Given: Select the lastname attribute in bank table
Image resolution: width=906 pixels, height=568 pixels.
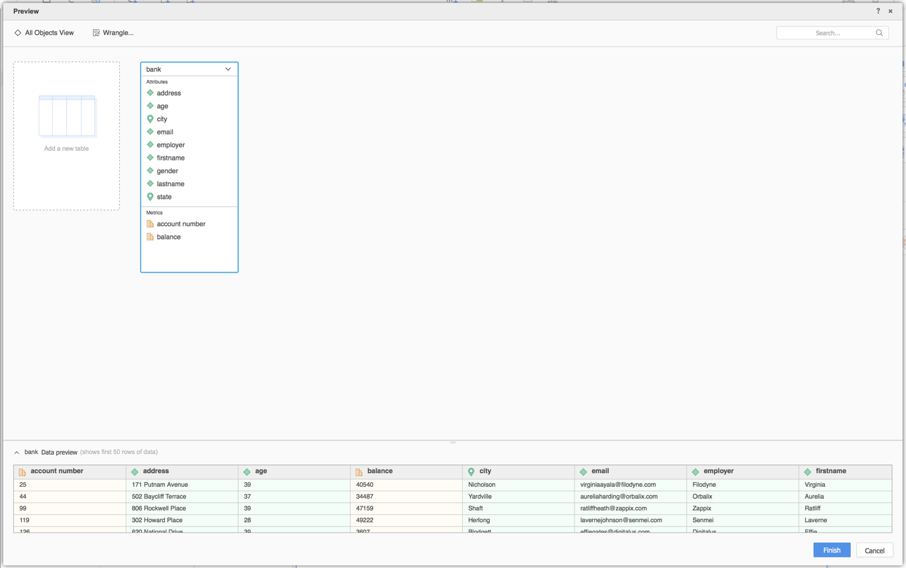Looking at the screenshot, I should coord(170,184).
